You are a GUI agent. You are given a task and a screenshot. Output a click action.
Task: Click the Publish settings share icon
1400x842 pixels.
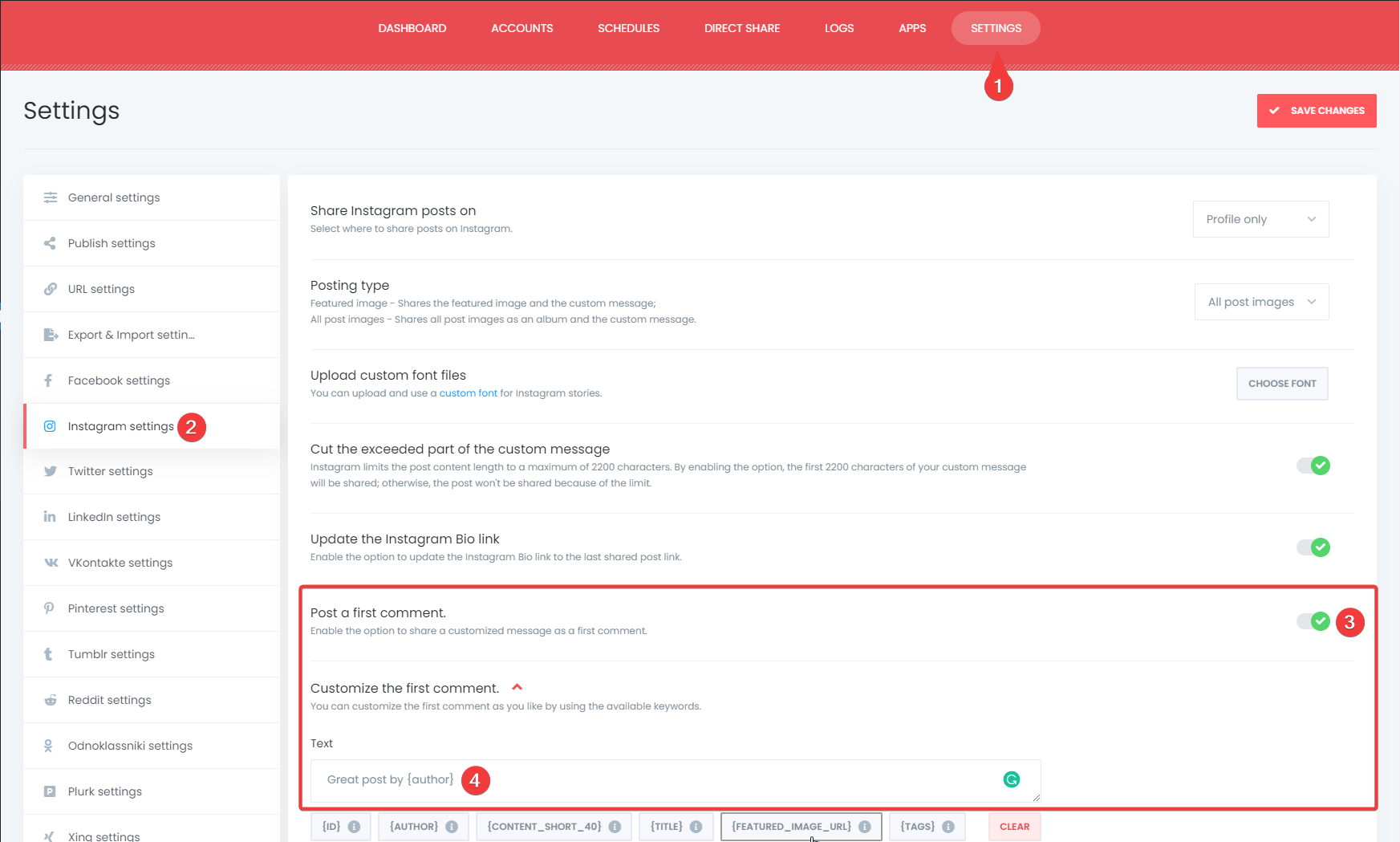pyautogui.click(x=50, y=243)
